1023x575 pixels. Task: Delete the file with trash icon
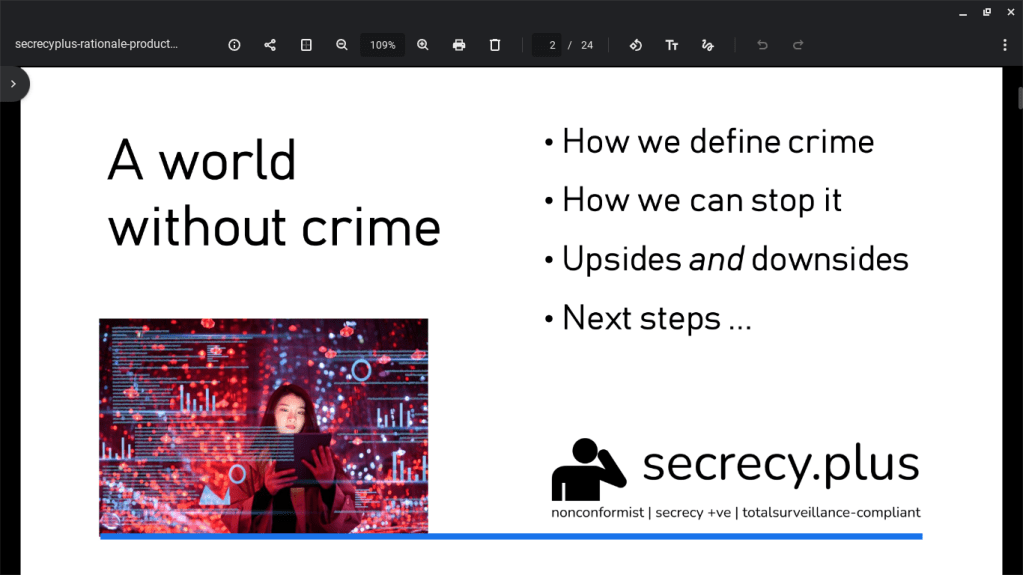495,45
